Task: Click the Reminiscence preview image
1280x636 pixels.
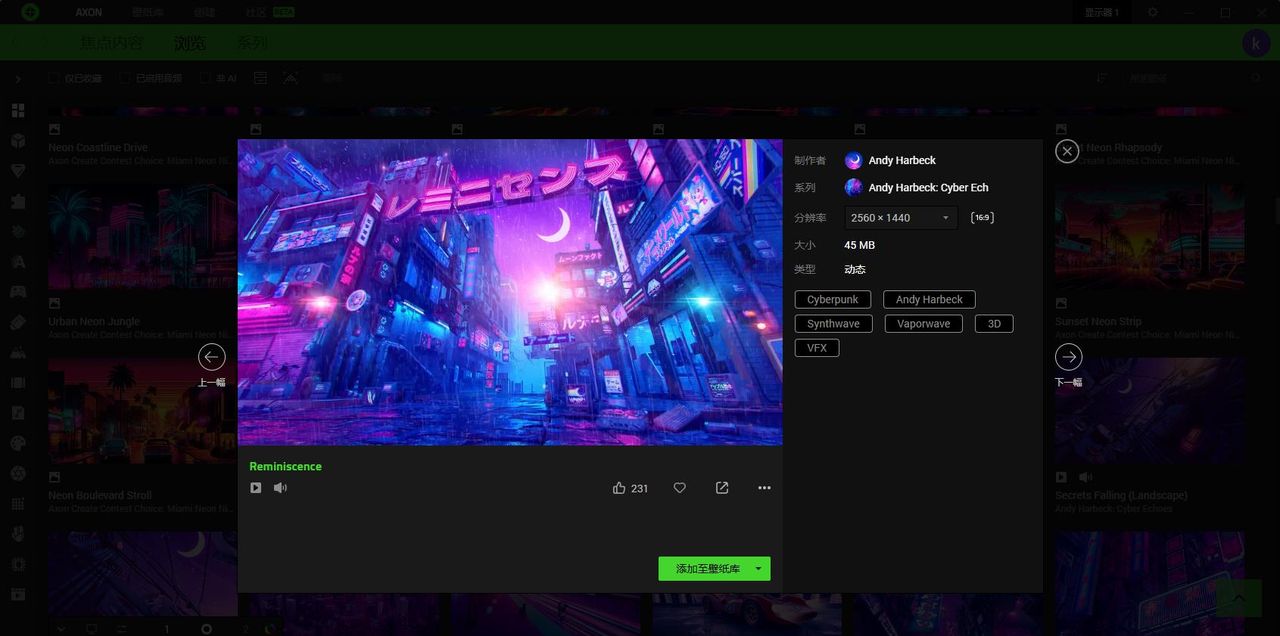Action: click(510, 292)
